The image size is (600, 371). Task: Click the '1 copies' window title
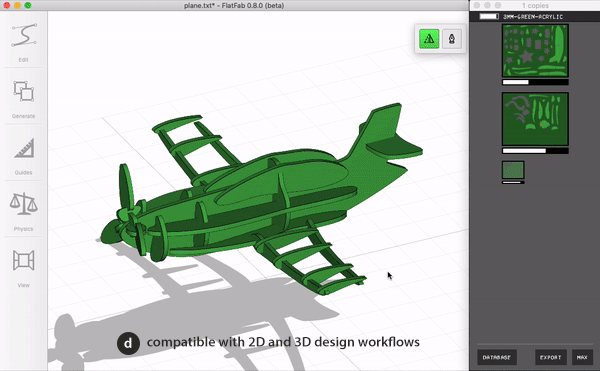[535, 5]
